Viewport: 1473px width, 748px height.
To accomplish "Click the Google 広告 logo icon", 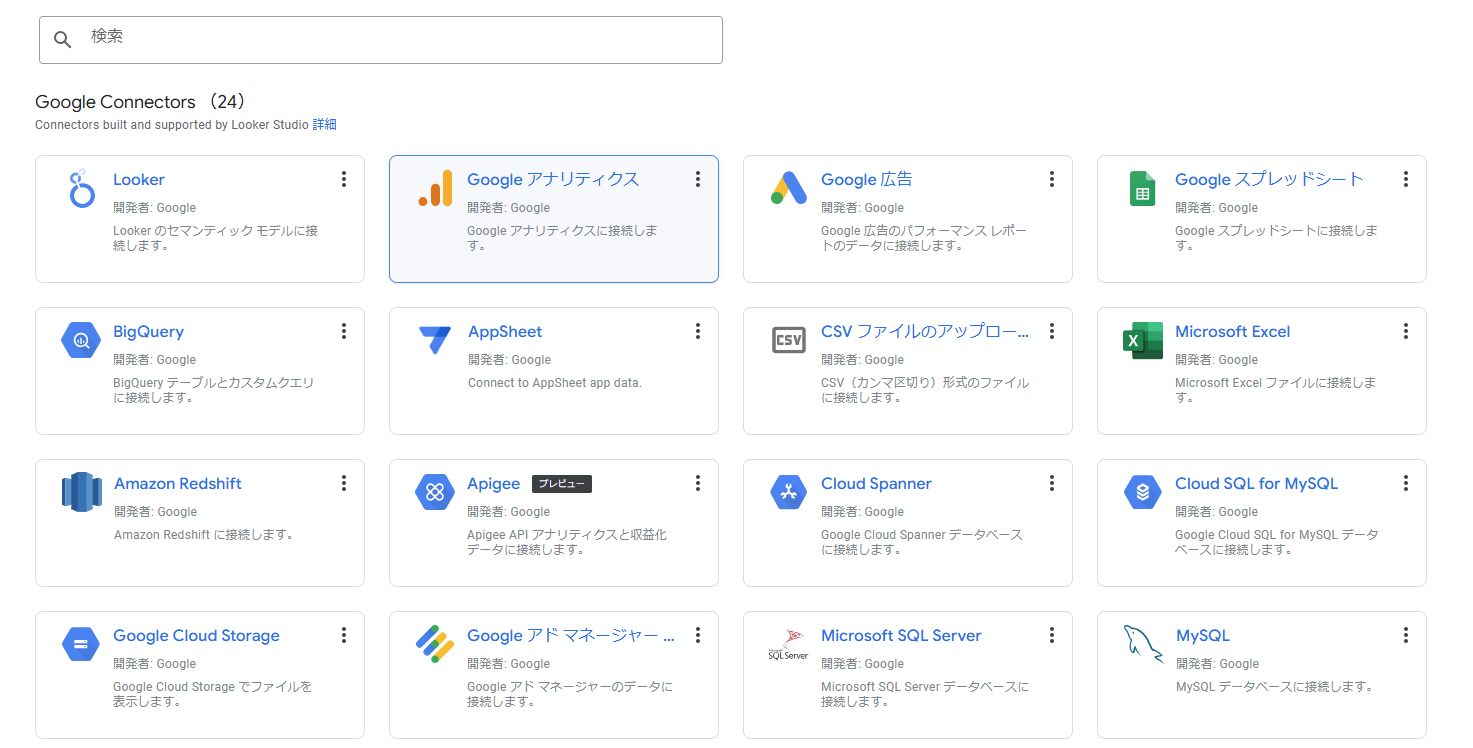I will 789,188.
